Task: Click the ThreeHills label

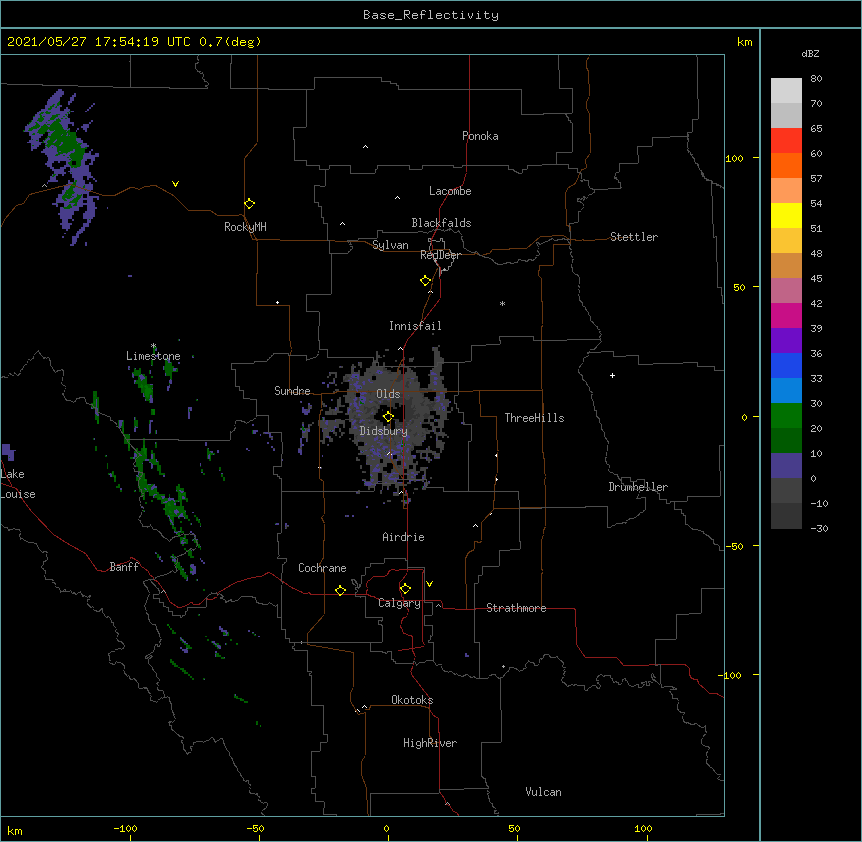Action: (534, 418)
